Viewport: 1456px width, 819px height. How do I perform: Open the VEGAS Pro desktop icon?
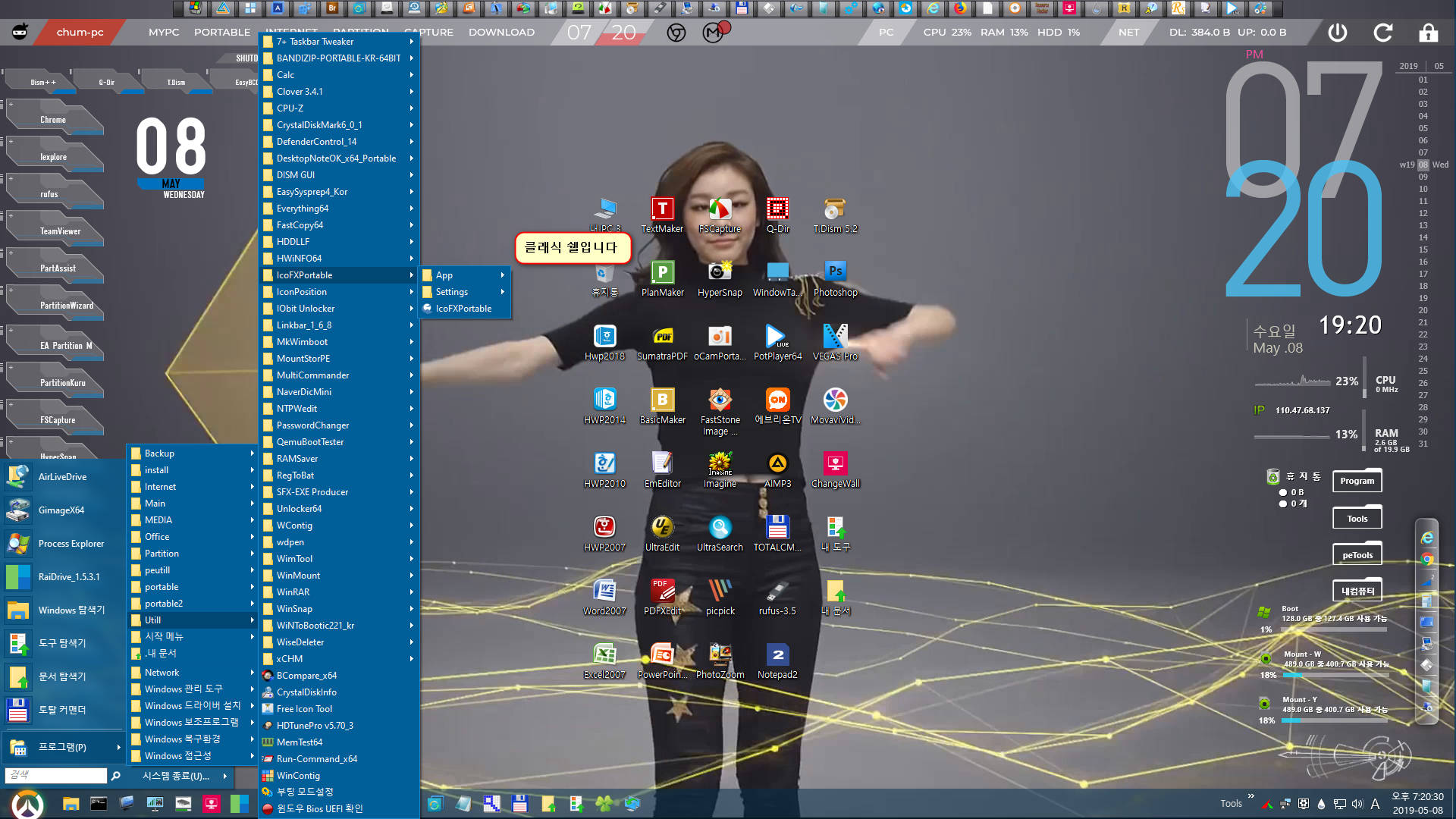point(835,342)
